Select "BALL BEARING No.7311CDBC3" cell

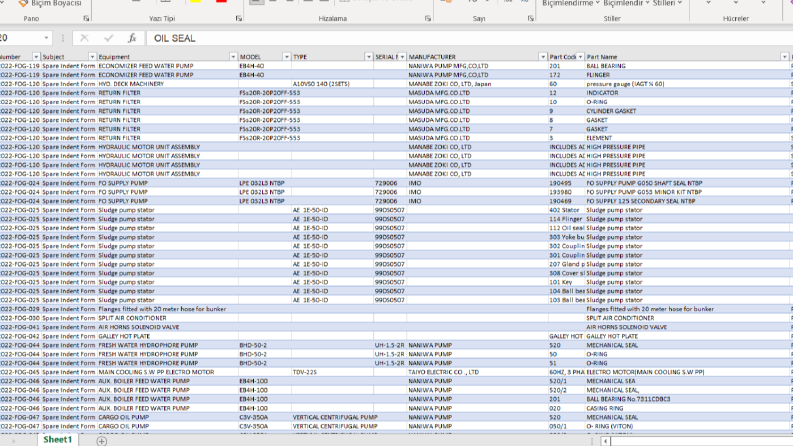pos(687,399)
